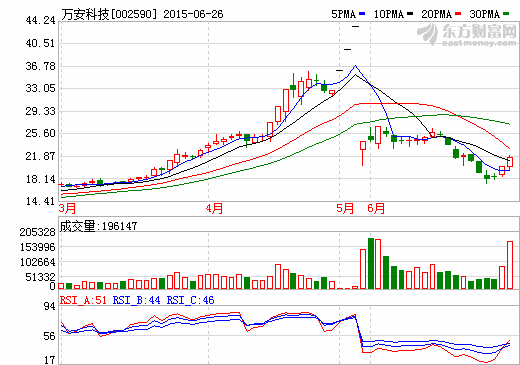Image resolution: width=520 pixels, height=365 pixels.
Task: Click the 25.60 price axis label
Action: (x=40, y=133)
